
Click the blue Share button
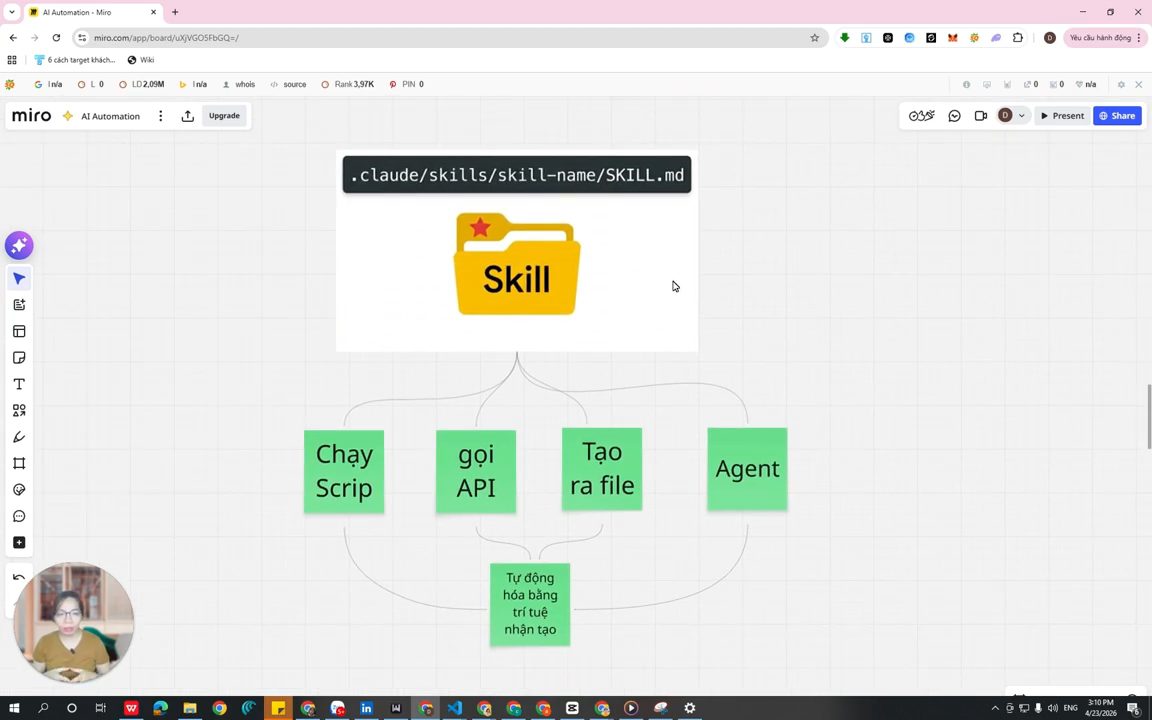1117,116
